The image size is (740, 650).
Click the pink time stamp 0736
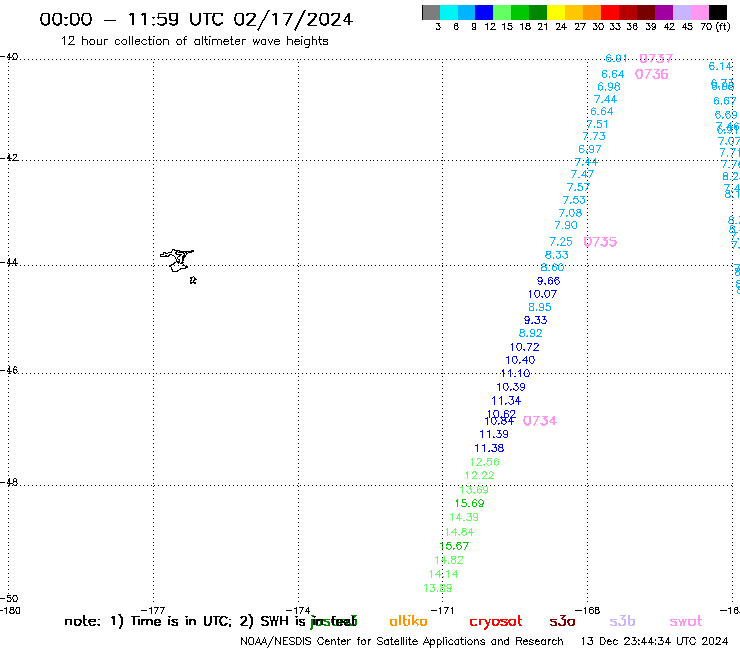pos(652,74)
